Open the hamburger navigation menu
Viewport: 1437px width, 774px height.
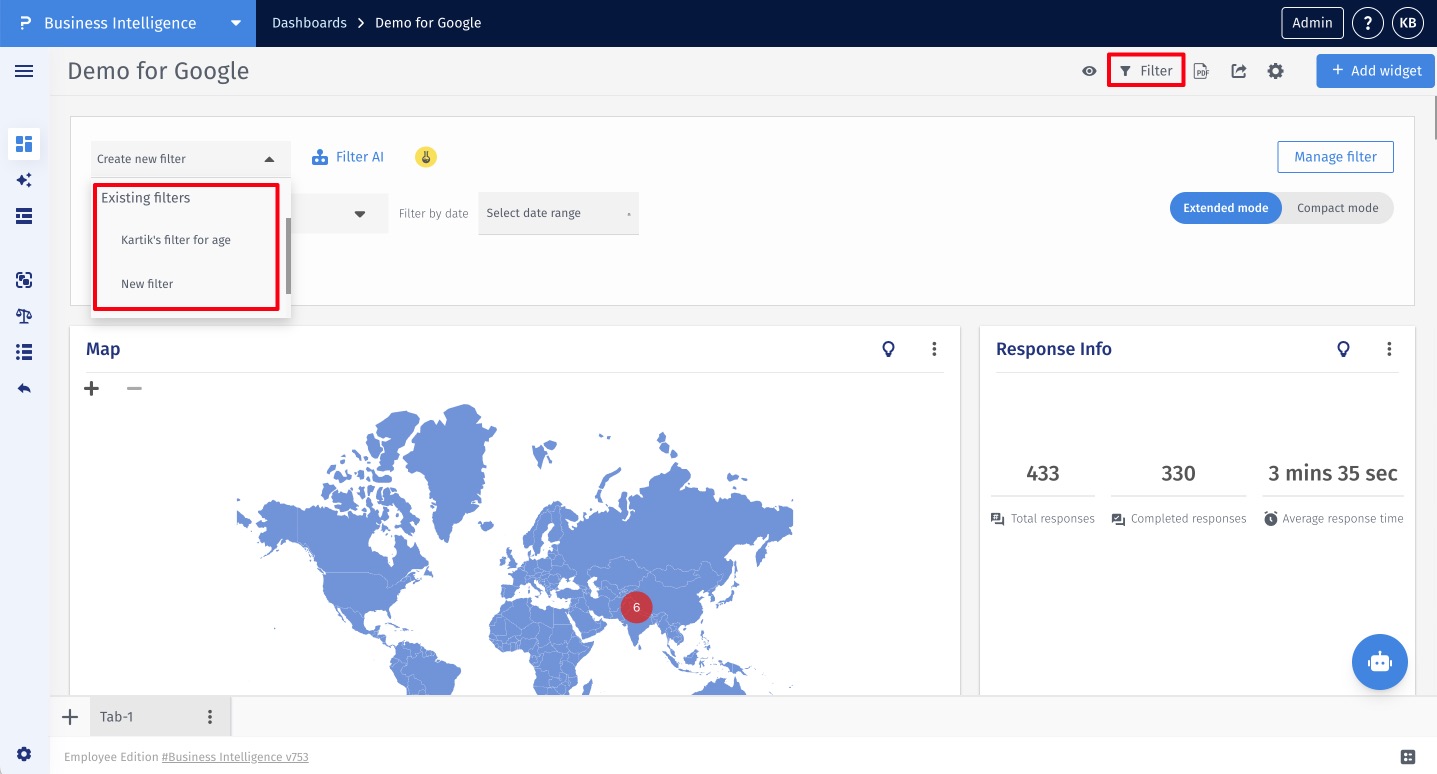pos(24,71)
